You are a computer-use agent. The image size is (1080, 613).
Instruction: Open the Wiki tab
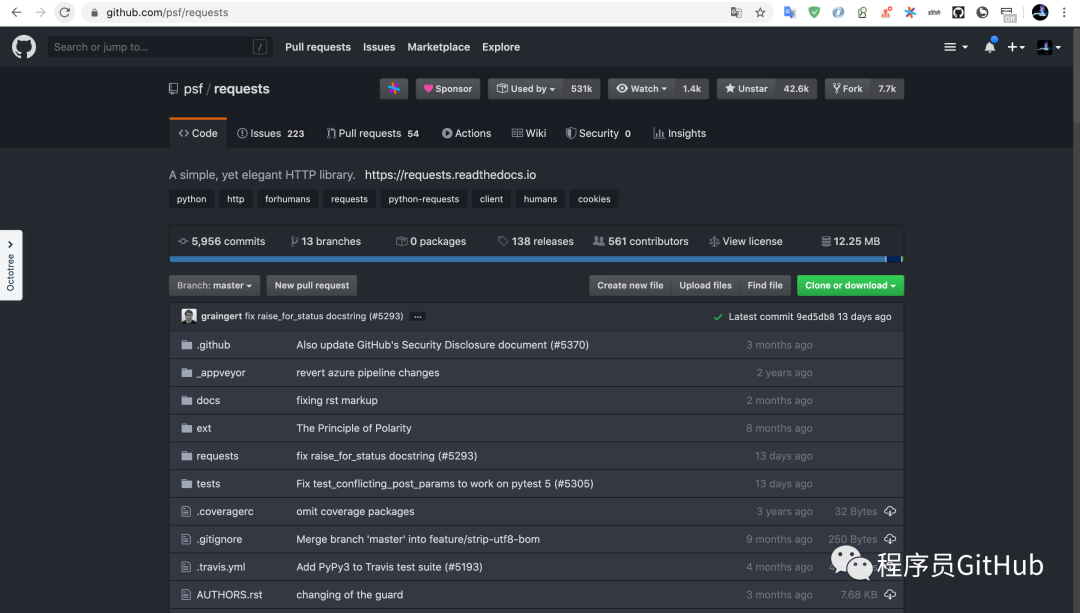click(529, 134)
